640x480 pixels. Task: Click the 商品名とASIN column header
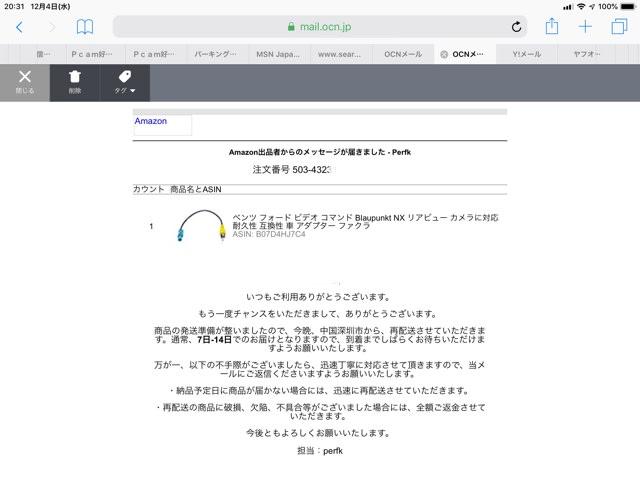(x=196, y=189)
